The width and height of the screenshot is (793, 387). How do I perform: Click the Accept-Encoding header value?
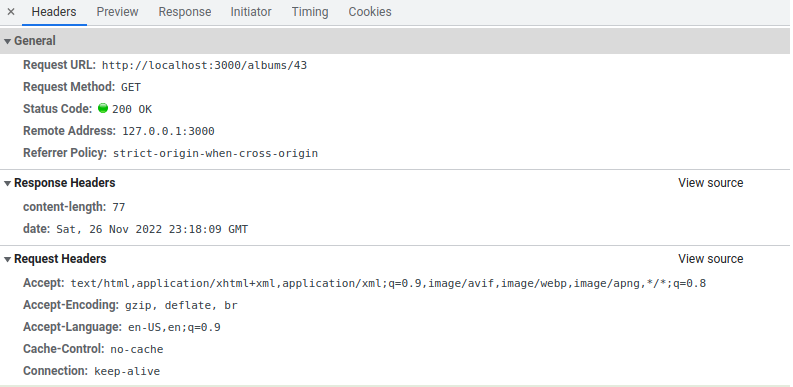pos(181,306)
